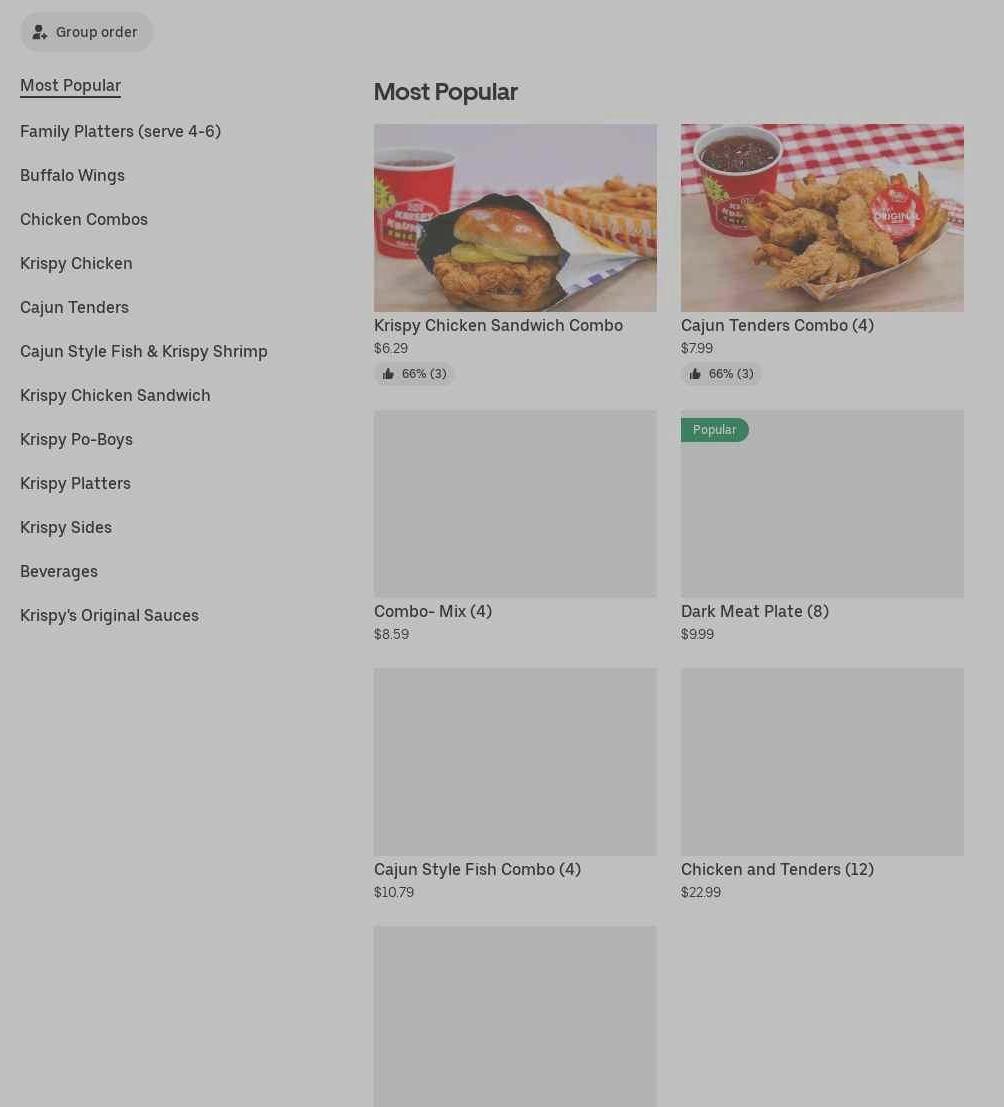Go to Family Platters (serve 4-6) category

120,131
